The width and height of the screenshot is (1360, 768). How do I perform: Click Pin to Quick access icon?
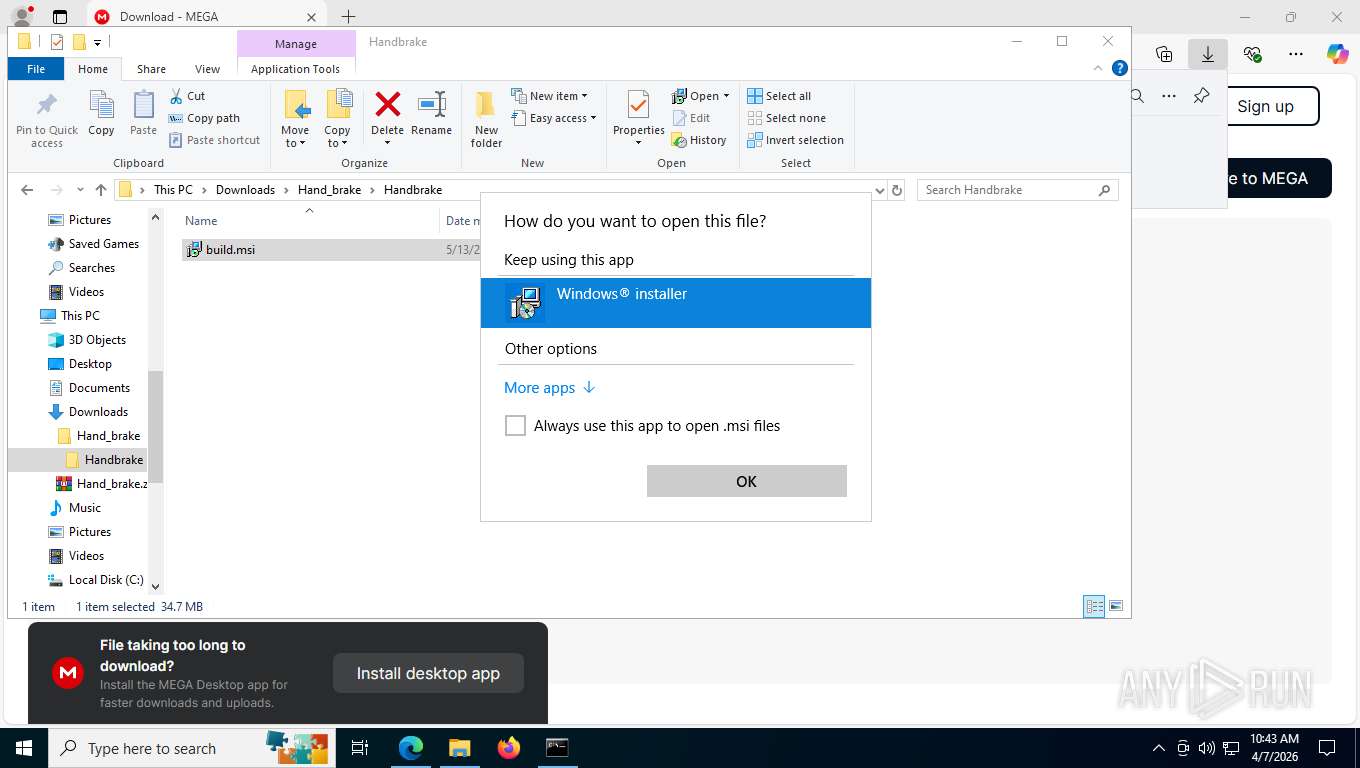click(x=46, y=104)
